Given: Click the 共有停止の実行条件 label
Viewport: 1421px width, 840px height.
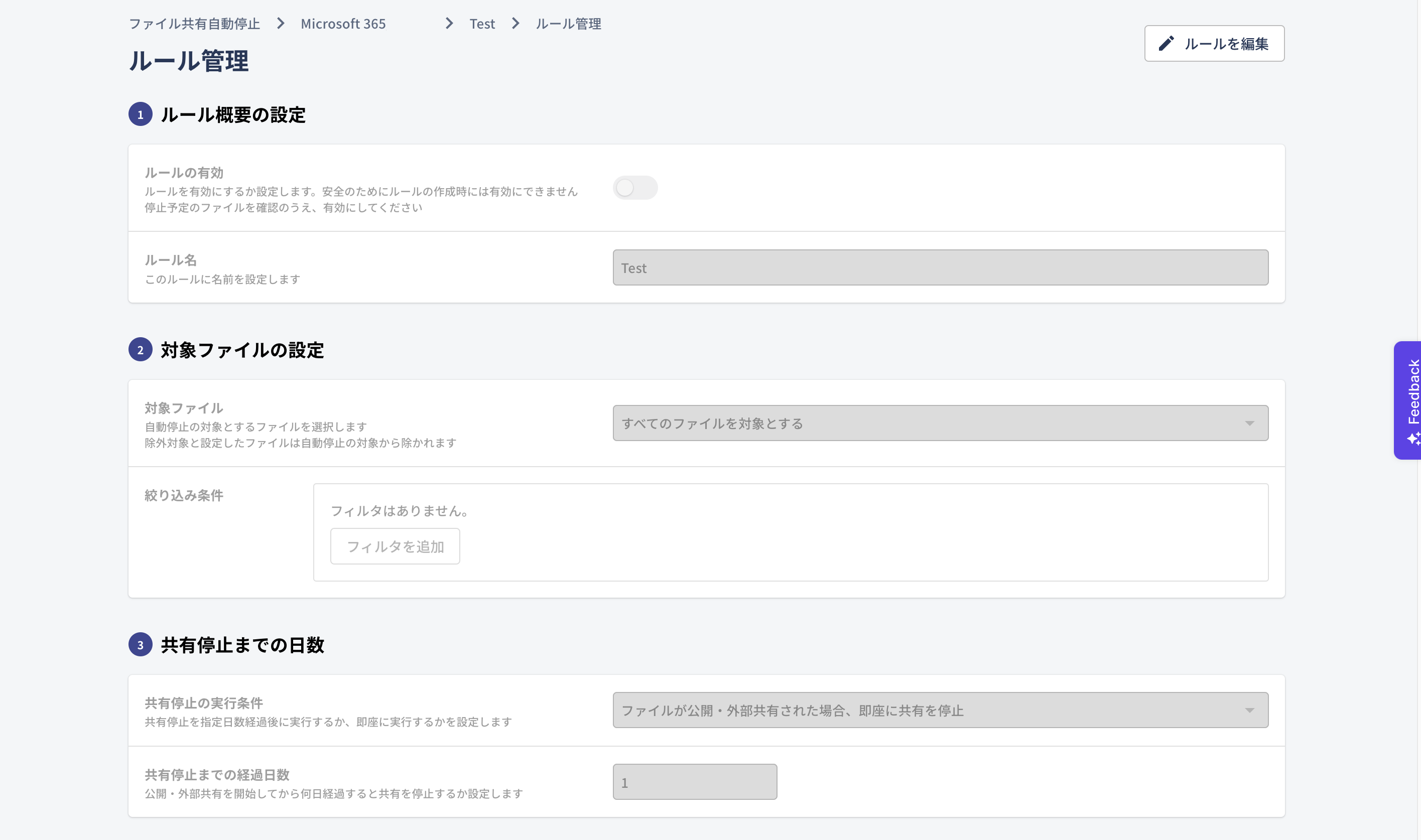Looking at the screenshot, I should click(x=204, y=703).
